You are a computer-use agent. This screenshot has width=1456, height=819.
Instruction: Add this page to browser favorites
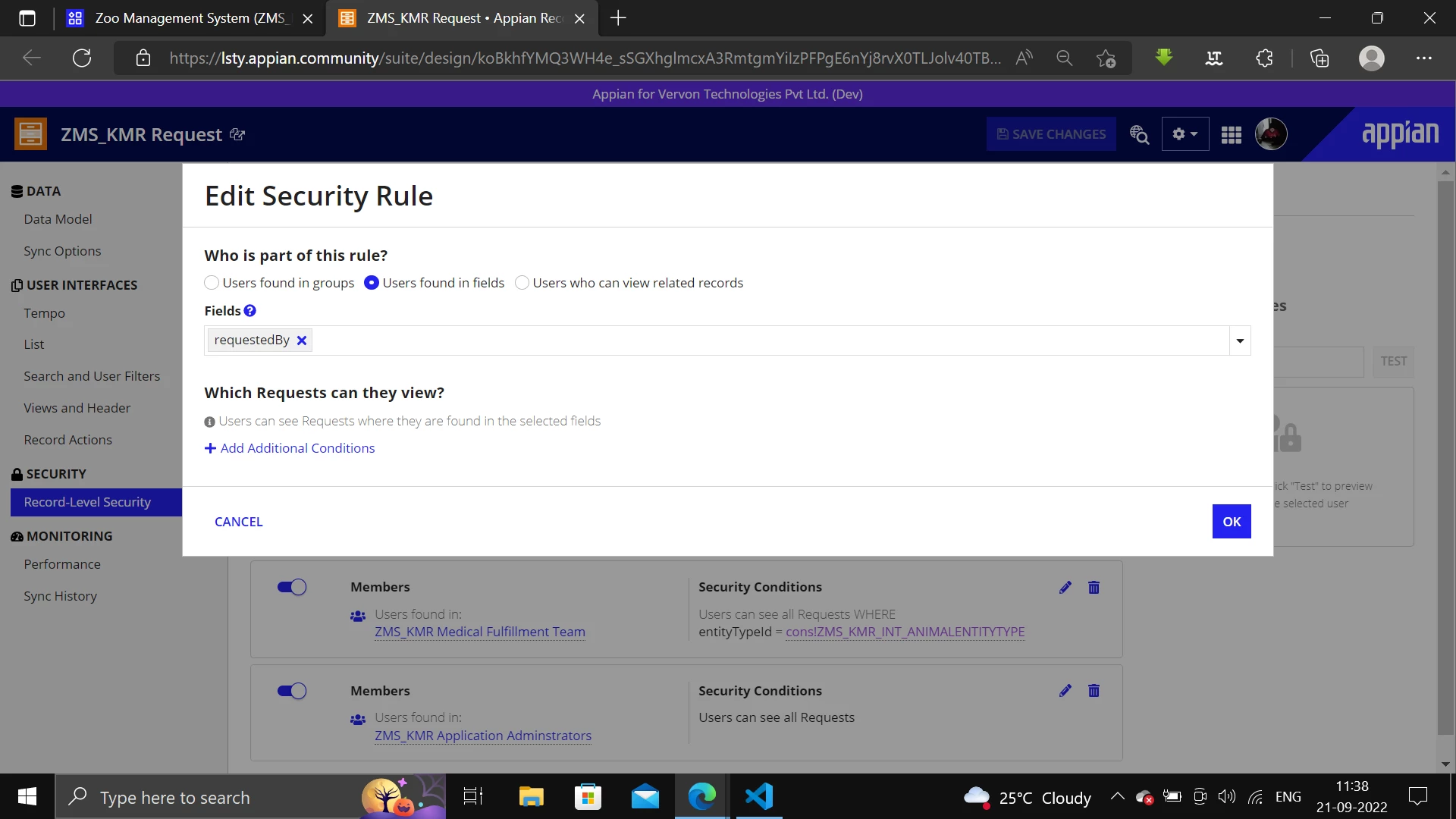1106,58
